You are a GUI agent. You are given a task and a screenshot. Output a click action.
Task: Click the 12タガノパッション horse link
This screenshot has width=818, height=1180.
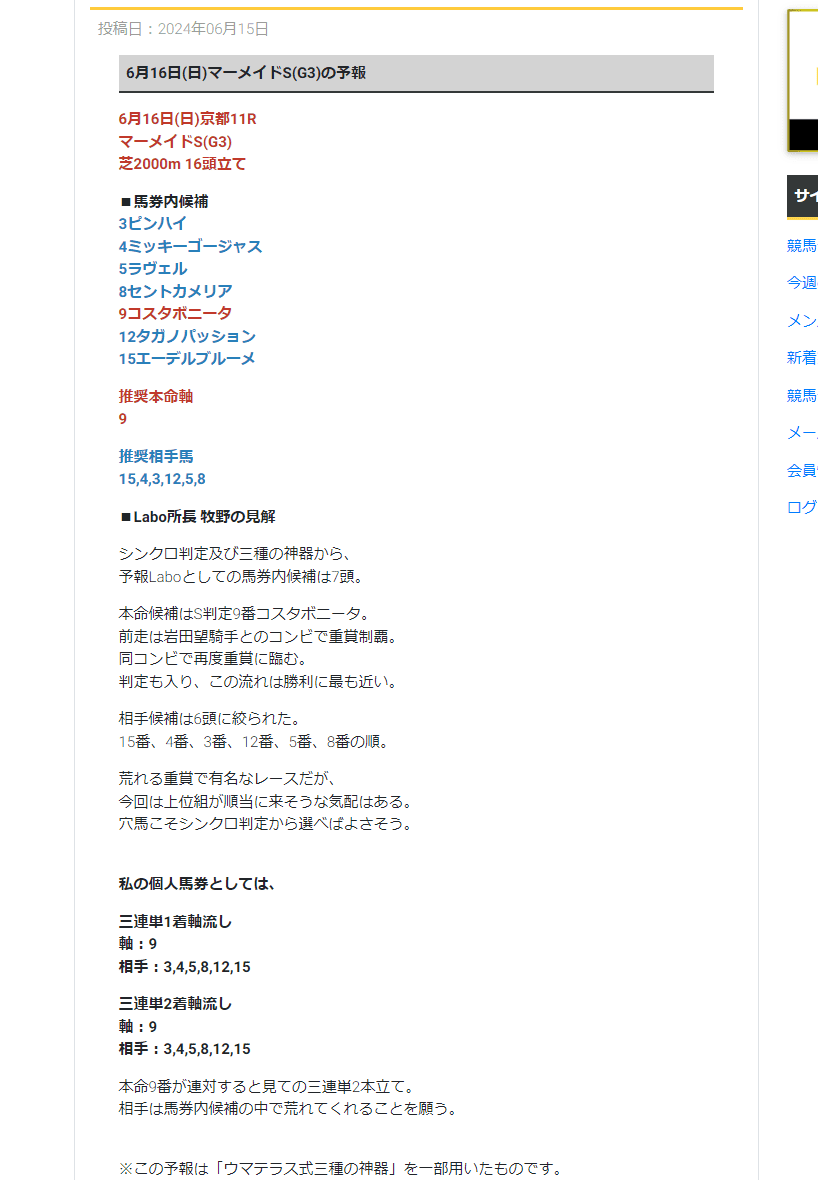coord(187,337)
